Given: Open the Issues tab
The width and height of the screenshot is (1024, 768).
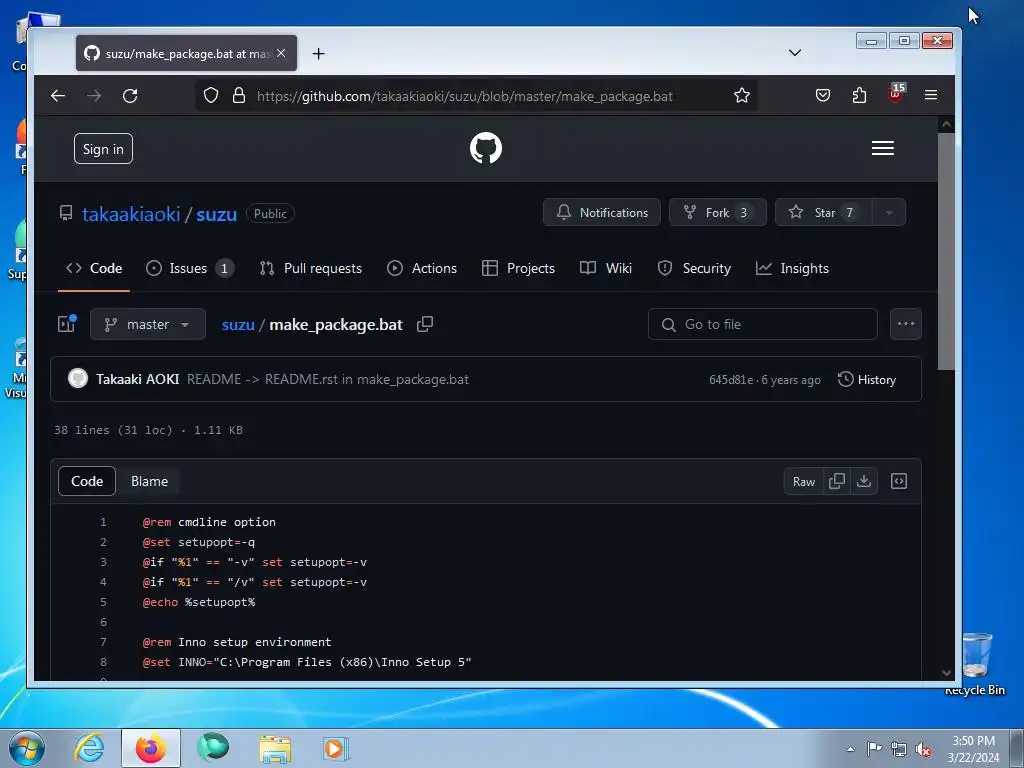Looking at the screenshot, I should 189,268.
